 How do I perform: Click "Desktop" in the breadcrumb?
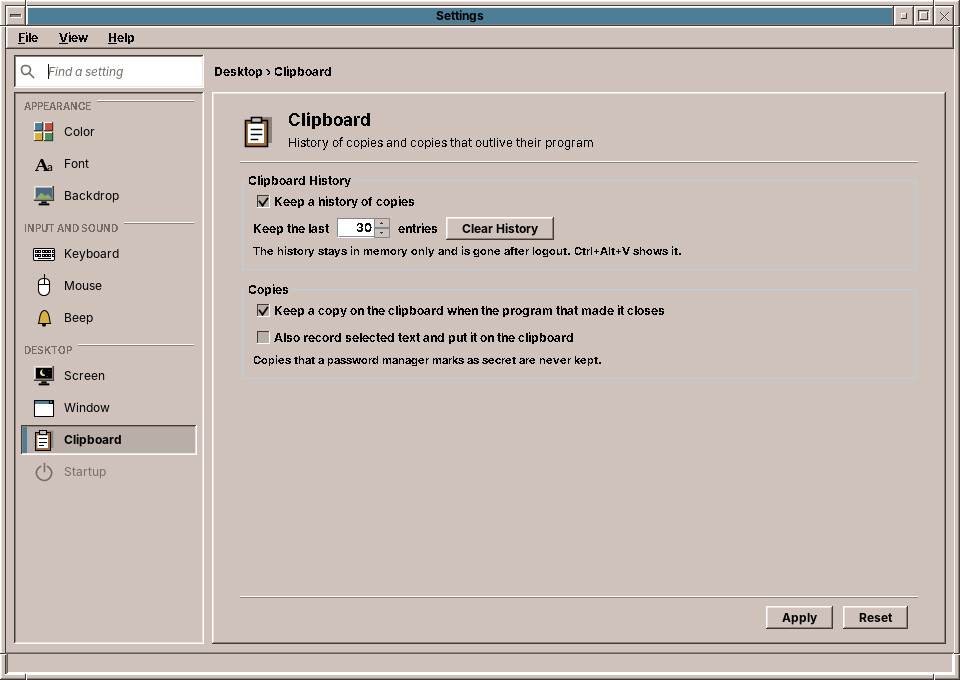pos(238,72)
